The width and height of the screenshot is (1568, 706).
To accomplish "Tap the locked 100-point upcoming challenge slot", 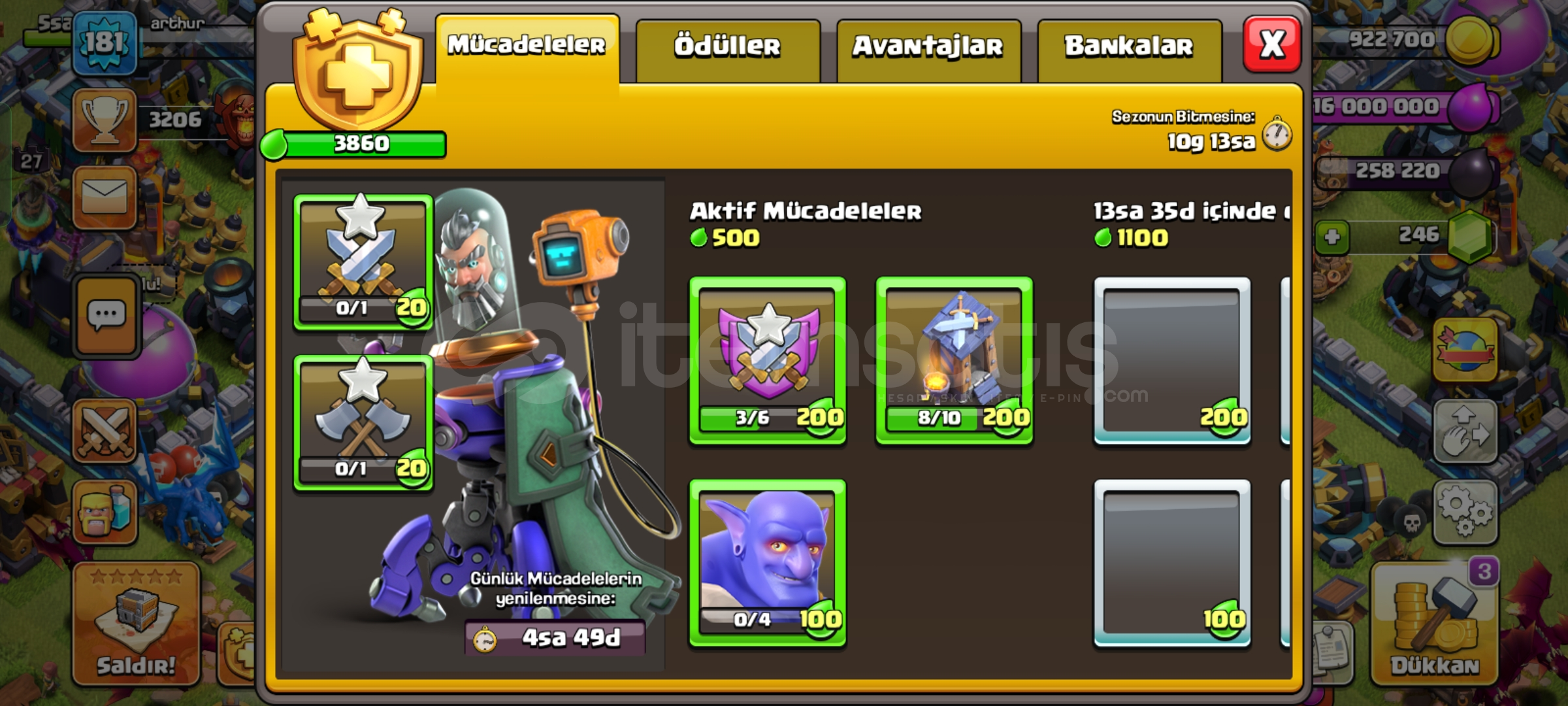I will 1172,563.
